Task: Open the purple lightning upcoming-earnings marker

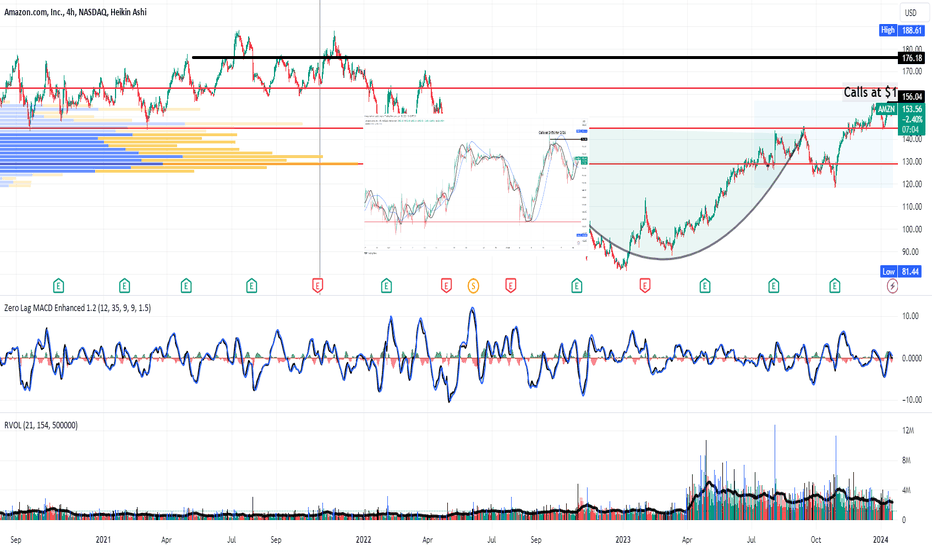Action: pyautogui.click(x=892, y=286)
